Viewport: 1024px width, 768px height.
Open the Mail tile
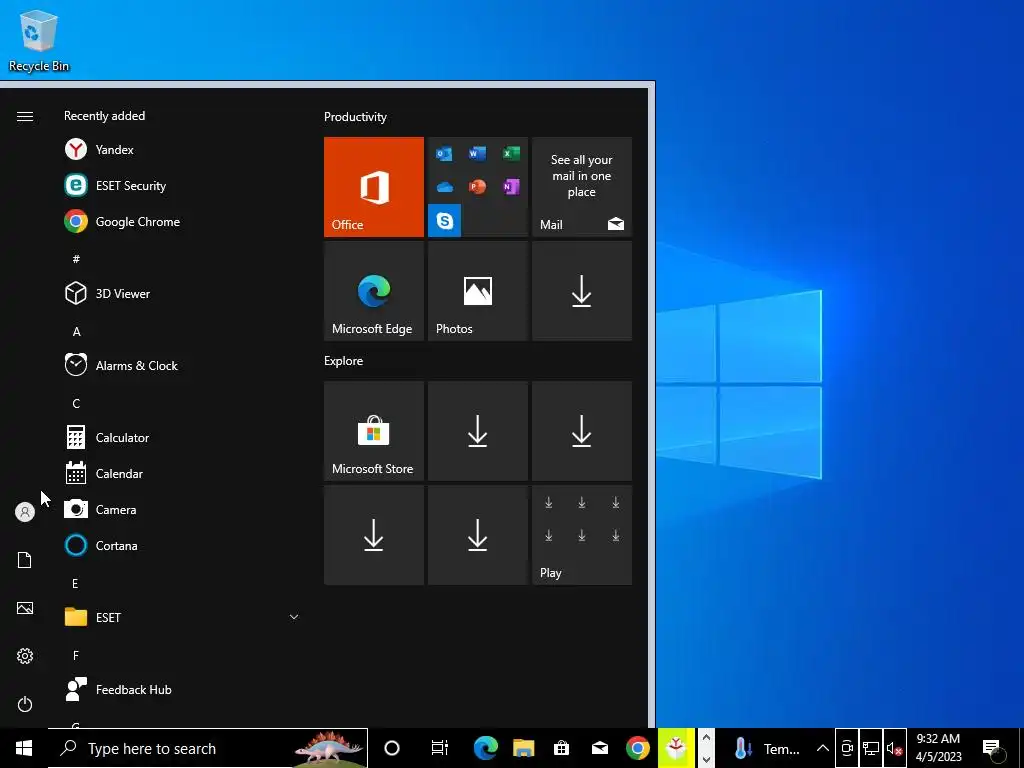pos(582,187)
